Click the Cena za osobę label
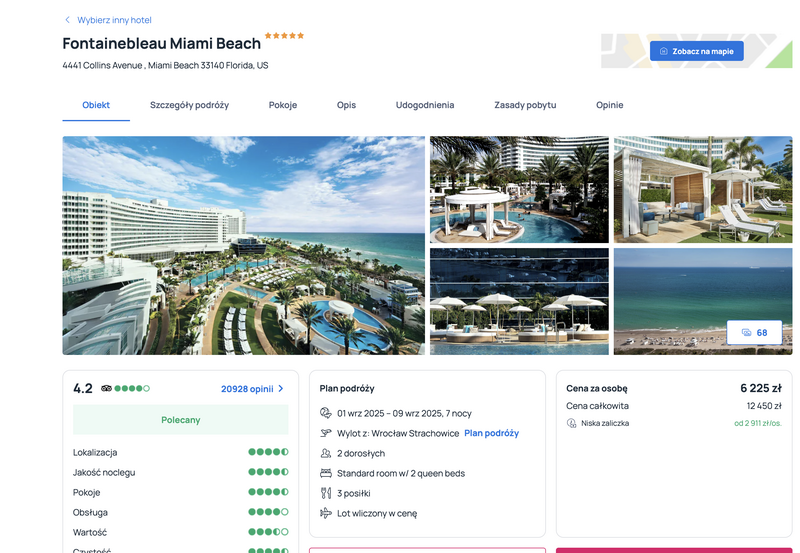This screenshot has width=800, height=553. (596, 388)
